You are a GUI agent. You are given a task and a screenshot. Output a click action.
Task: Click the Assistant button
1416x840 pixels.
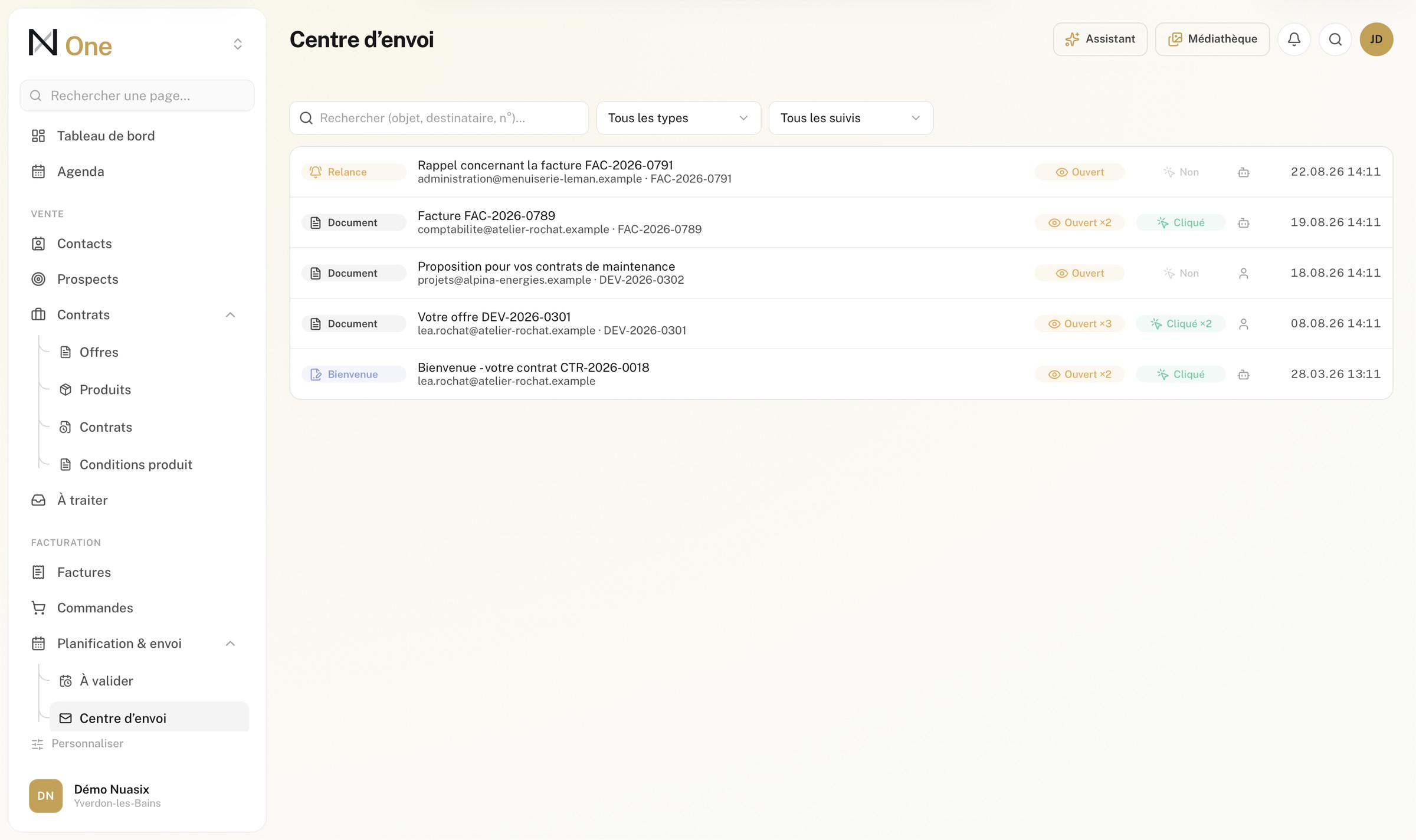1100,39
